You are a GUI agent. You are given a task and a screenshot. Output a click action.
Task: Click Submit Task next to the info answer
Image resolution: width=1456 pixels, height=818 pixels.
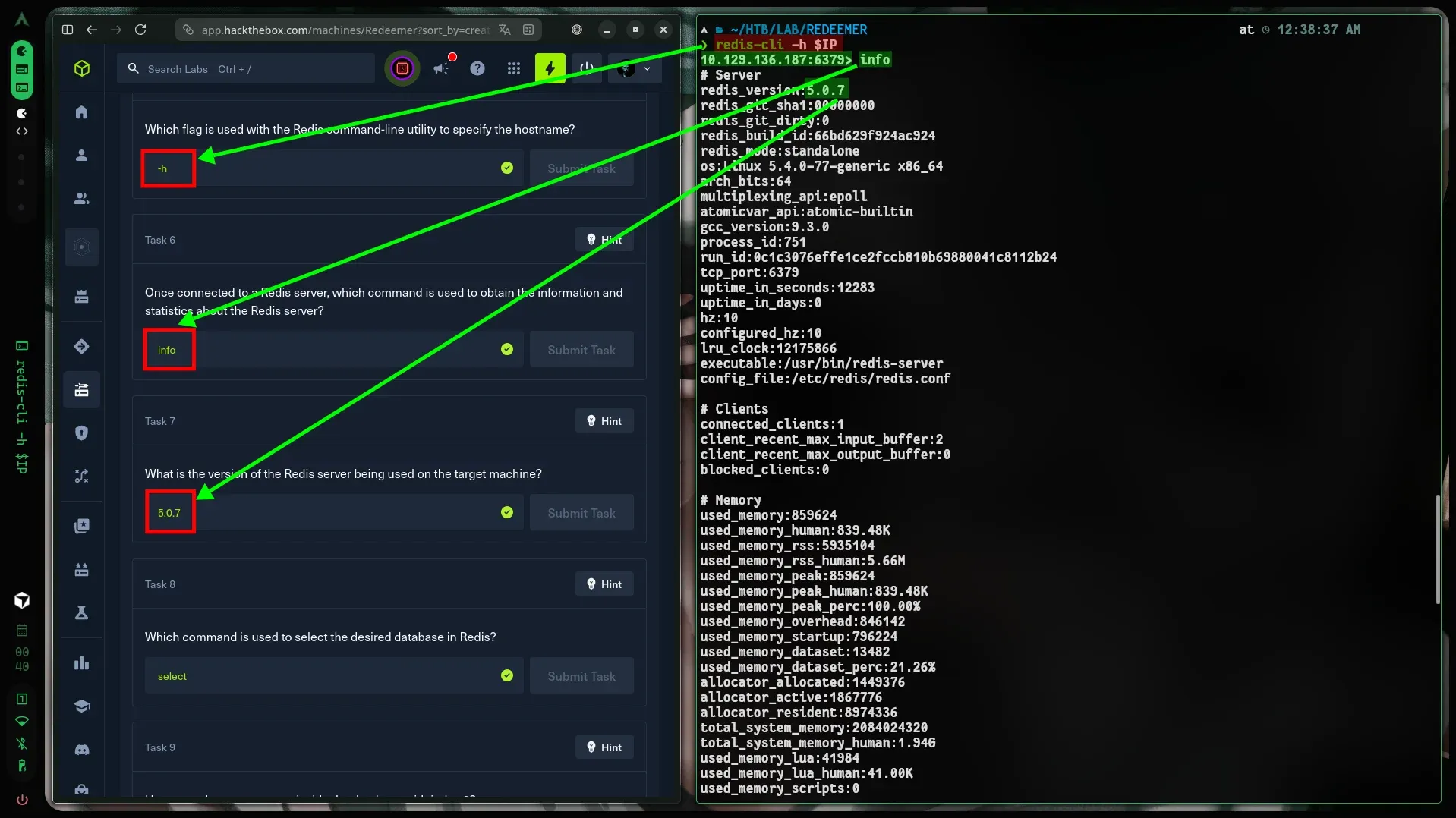click(581, 350)
